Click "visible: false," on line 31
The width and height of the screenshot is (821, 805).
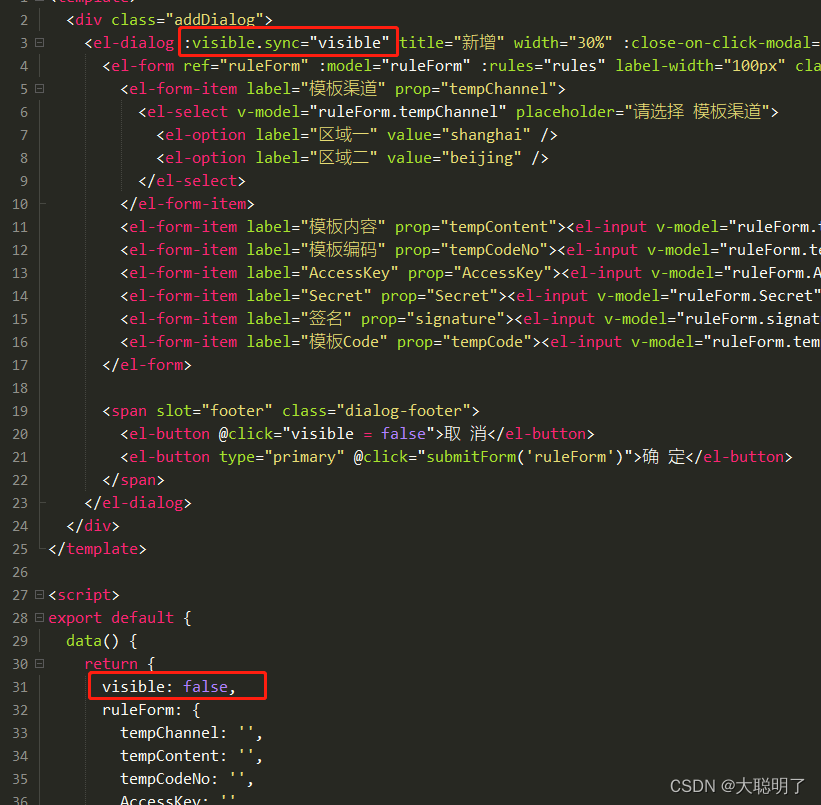coord(169,687)
